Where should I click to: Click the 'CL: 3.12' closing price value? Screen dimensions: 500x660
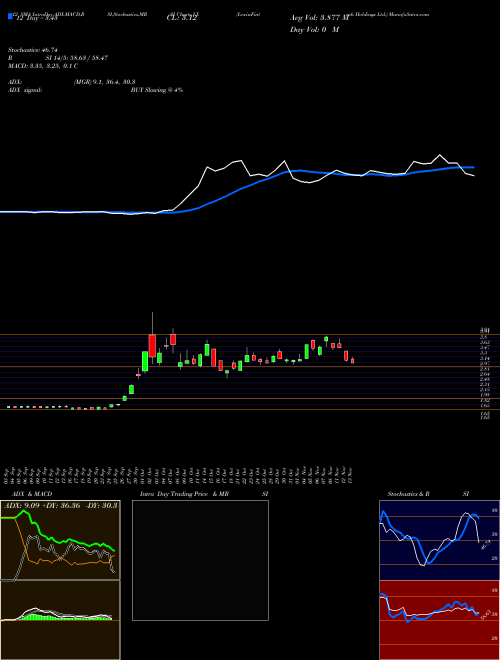click(181, 19)
